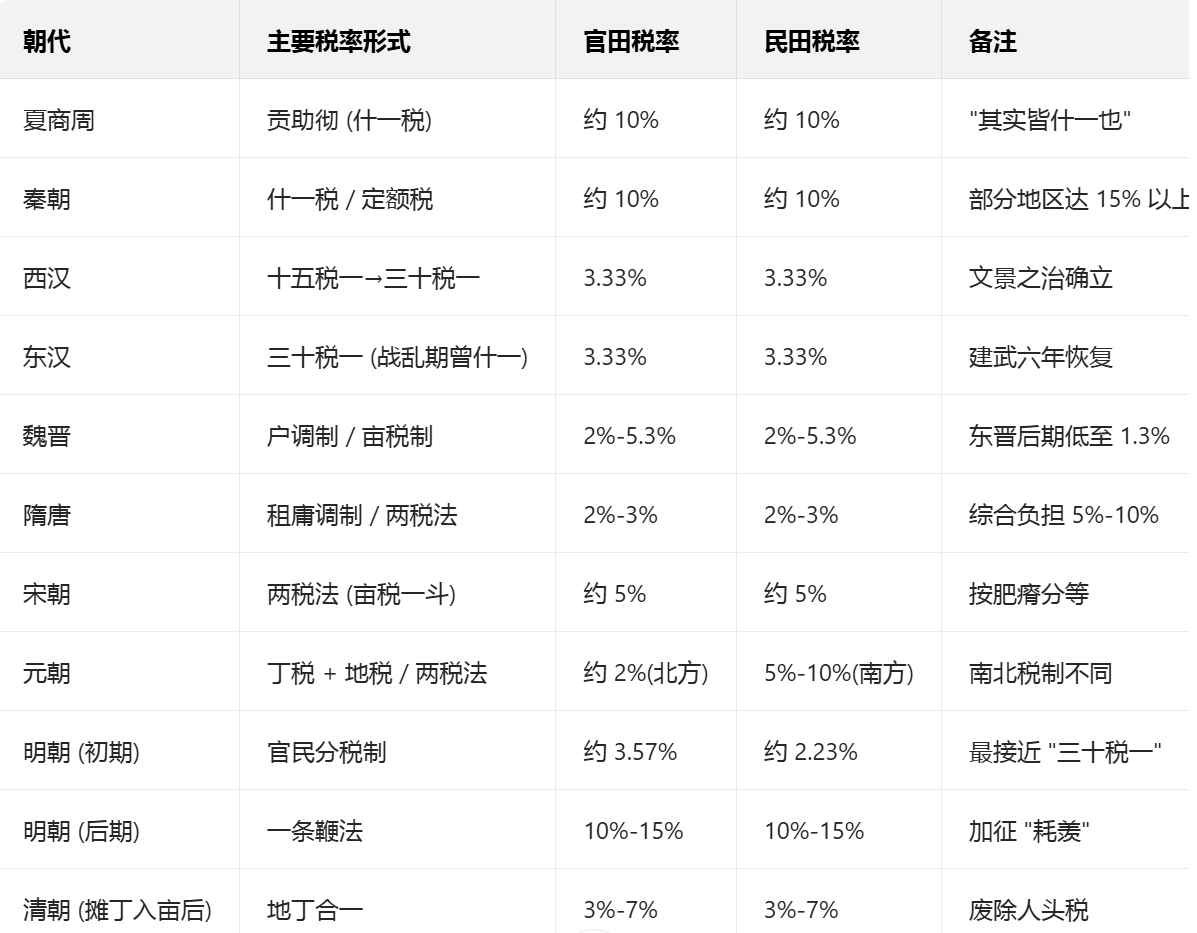Screen dimensions: 1197x933
Task: Click the 官田税率 column header
Action: coord(631,41)
